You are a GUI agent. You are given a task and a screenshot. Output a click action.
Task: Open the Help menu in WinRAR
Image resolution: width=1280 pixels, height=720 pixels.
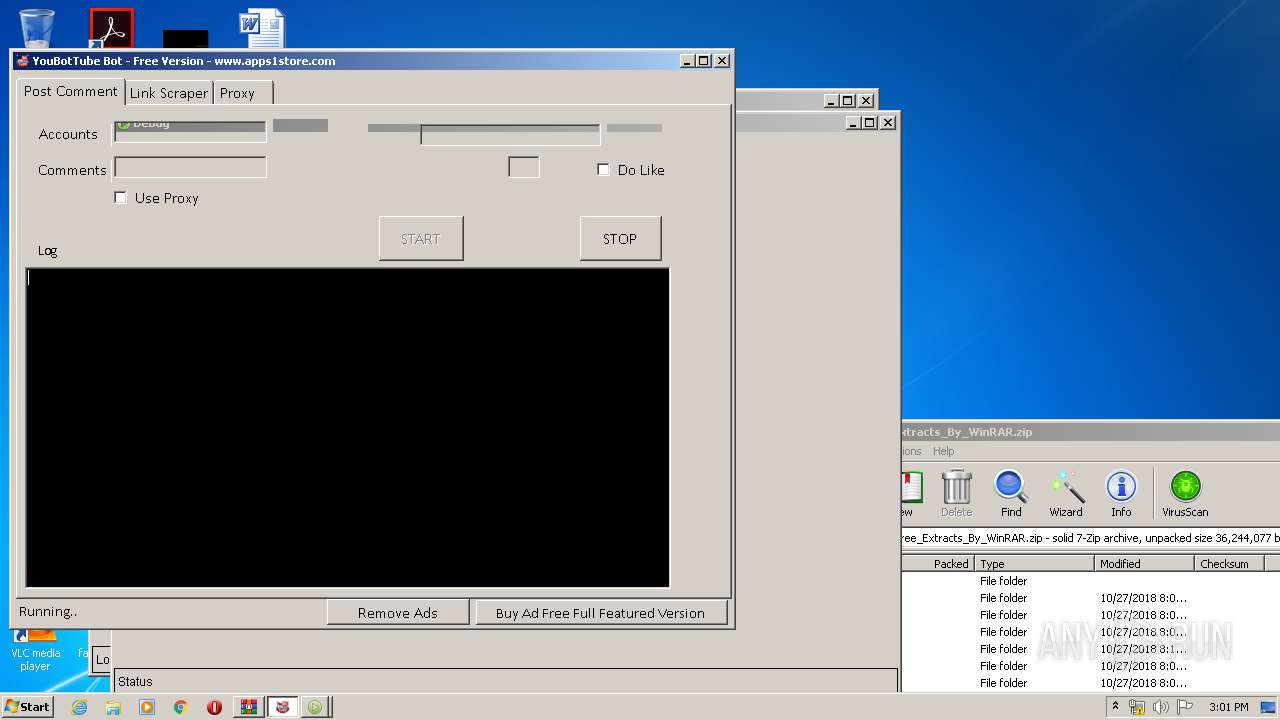(x=943, y=451)
